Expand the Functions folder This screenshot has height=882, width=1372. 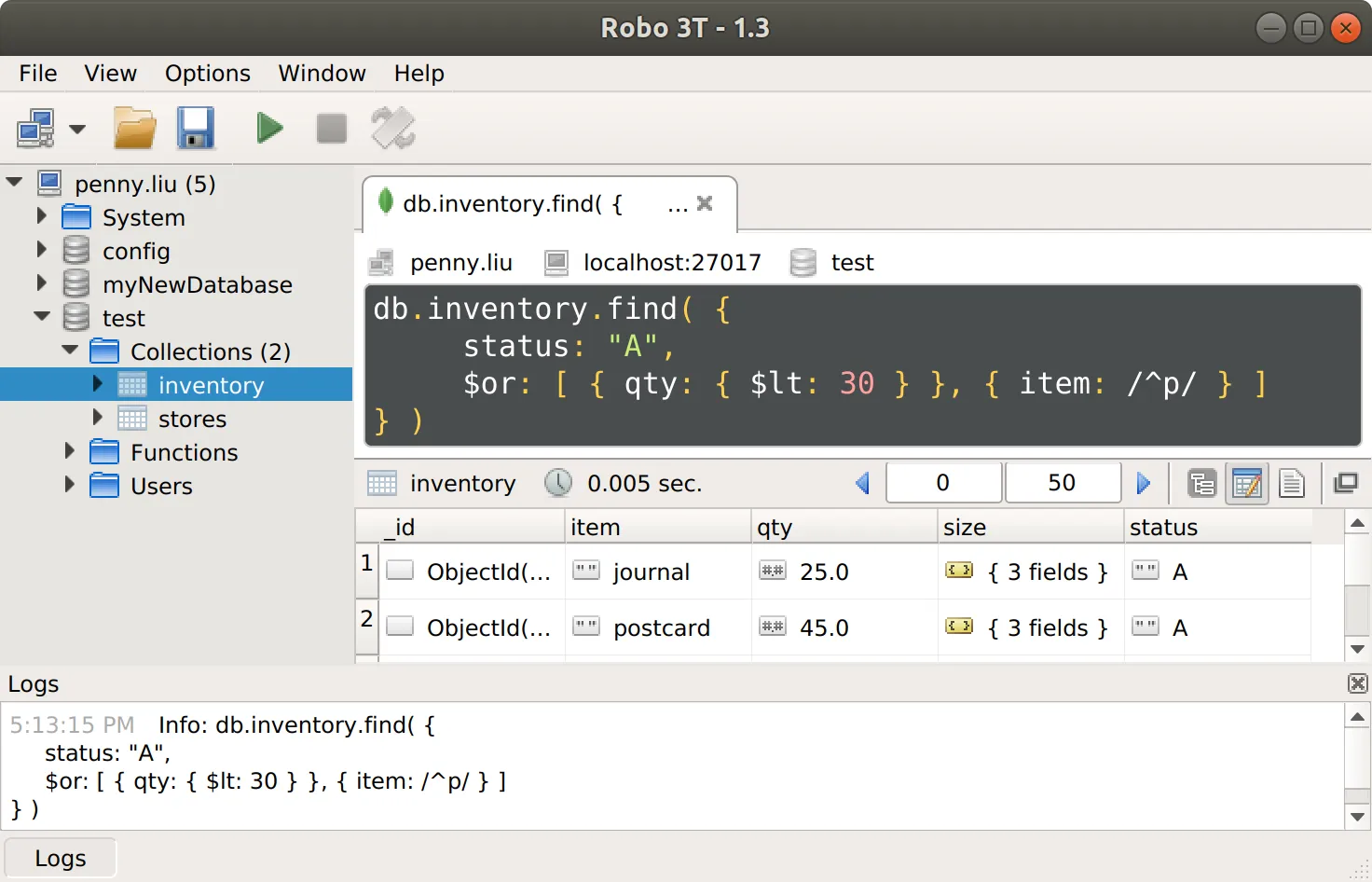69,451
